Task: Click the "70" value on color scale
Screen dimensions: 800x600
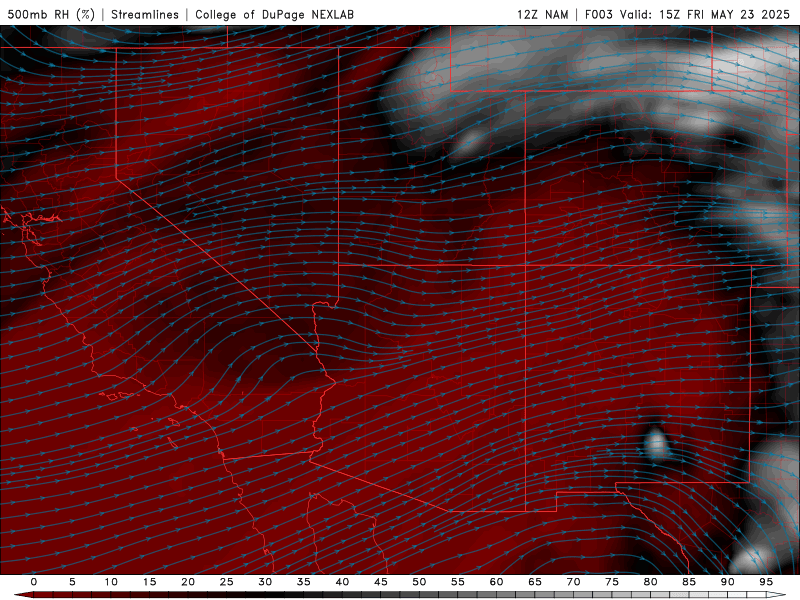Action: tap(573, 582)
